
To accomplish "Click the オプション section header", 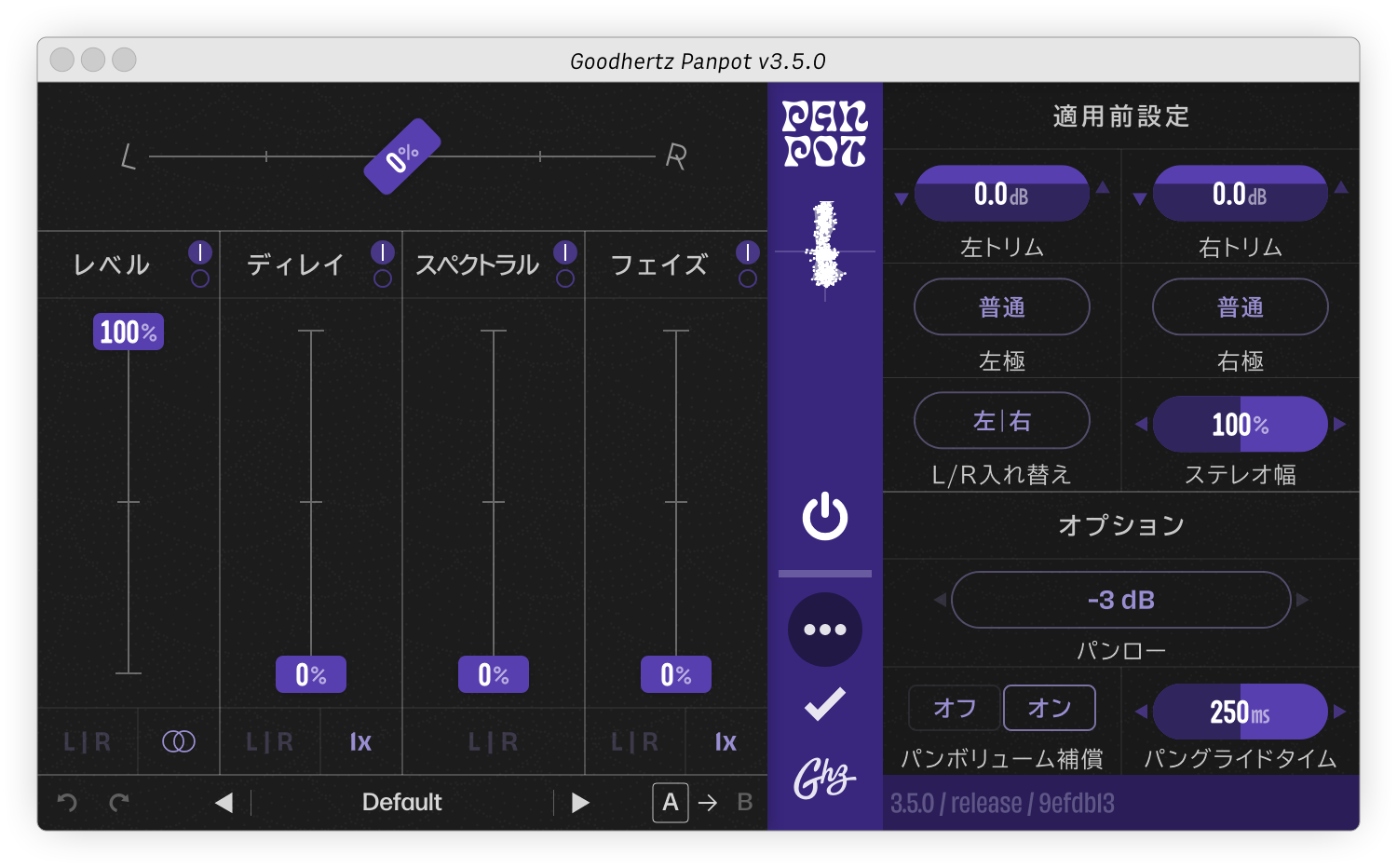I will tap(1121, 525).
